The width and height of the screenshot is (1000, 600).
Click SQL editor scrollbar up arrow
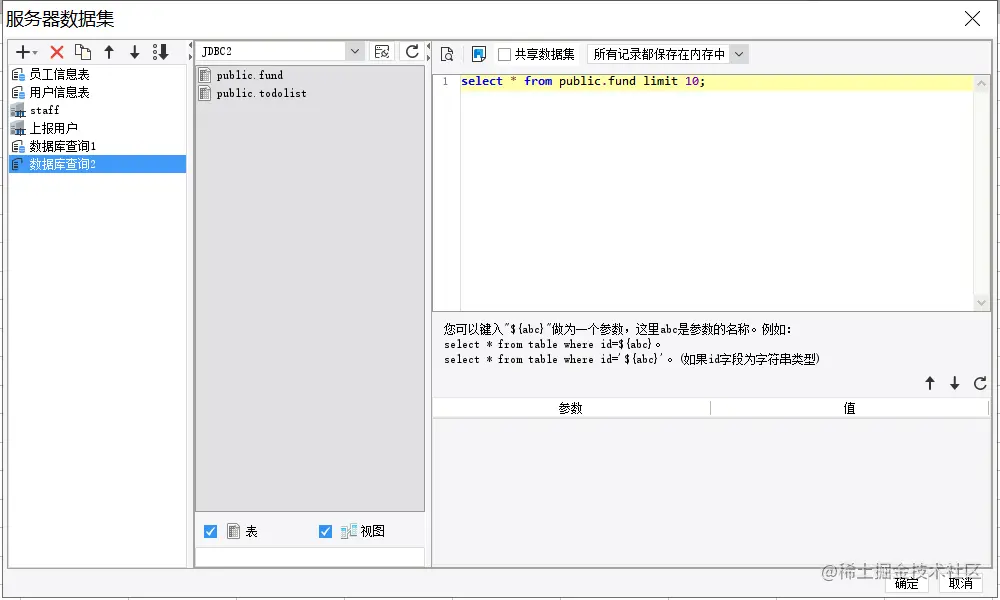(x=982, y=83)
